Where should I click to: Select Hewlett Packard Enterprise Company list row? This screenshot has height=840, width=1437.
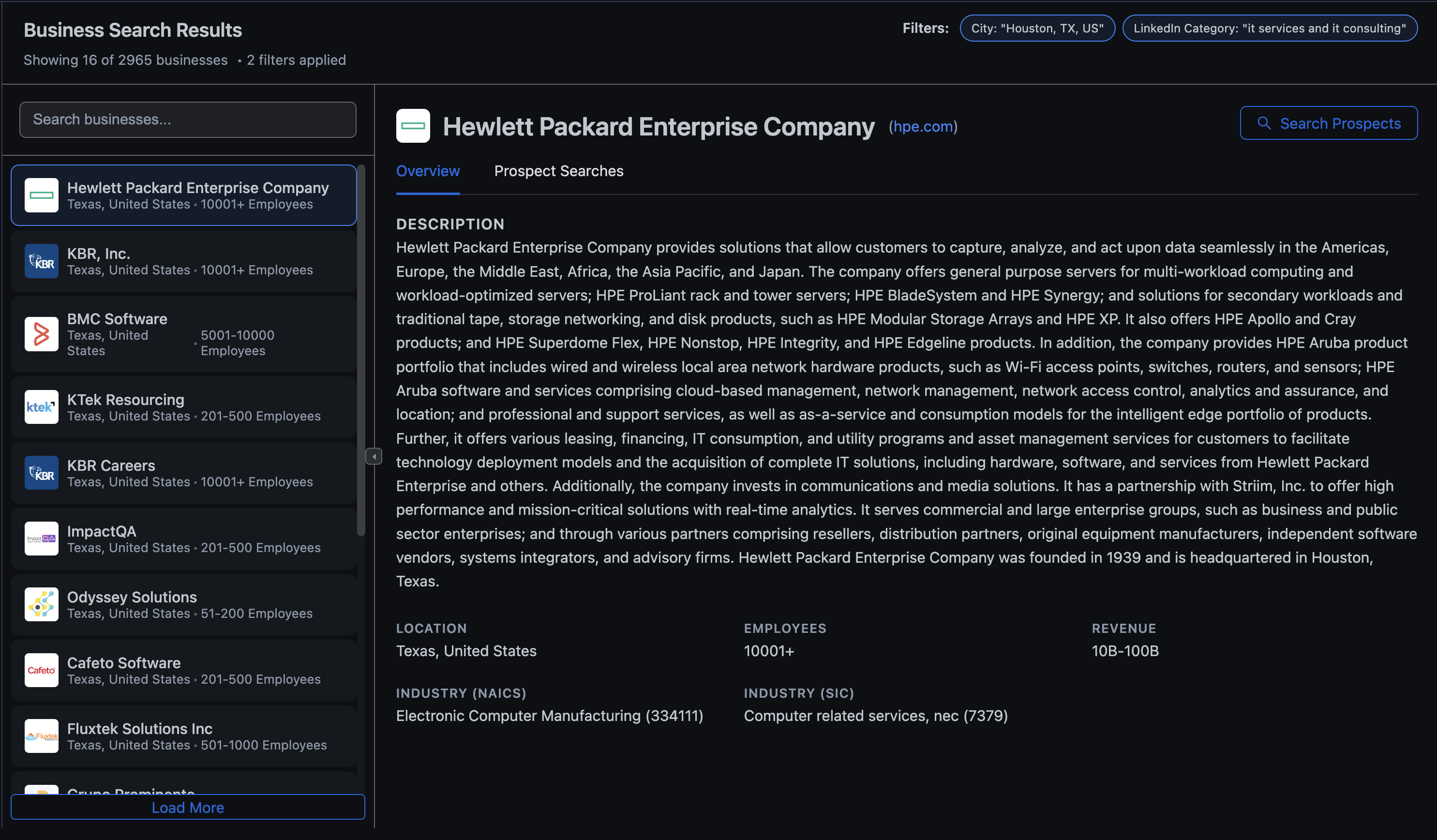(x=184, y=195)
